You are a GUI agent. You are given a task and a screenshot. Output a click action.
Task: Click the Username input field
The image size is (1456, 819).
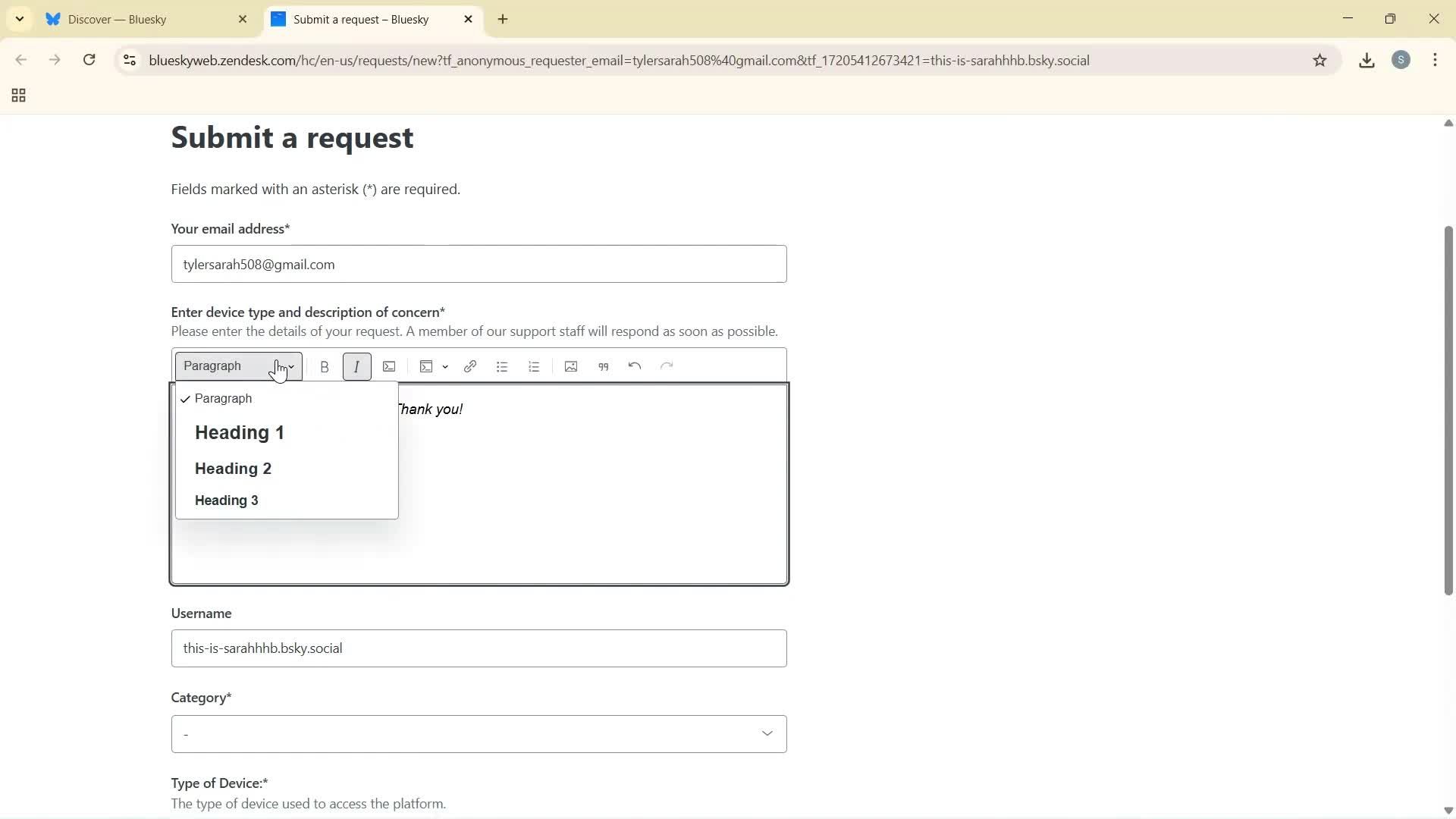[x=479, y=648]
